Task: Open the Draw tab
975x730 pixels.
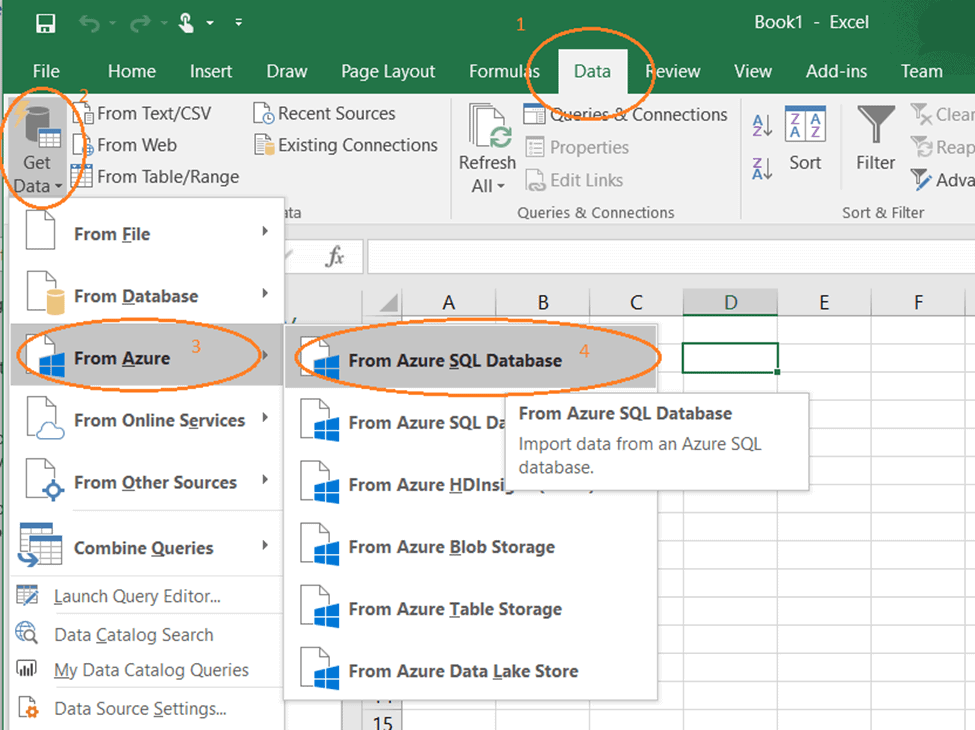Action: pyautogui.click(x=287, y=72)
